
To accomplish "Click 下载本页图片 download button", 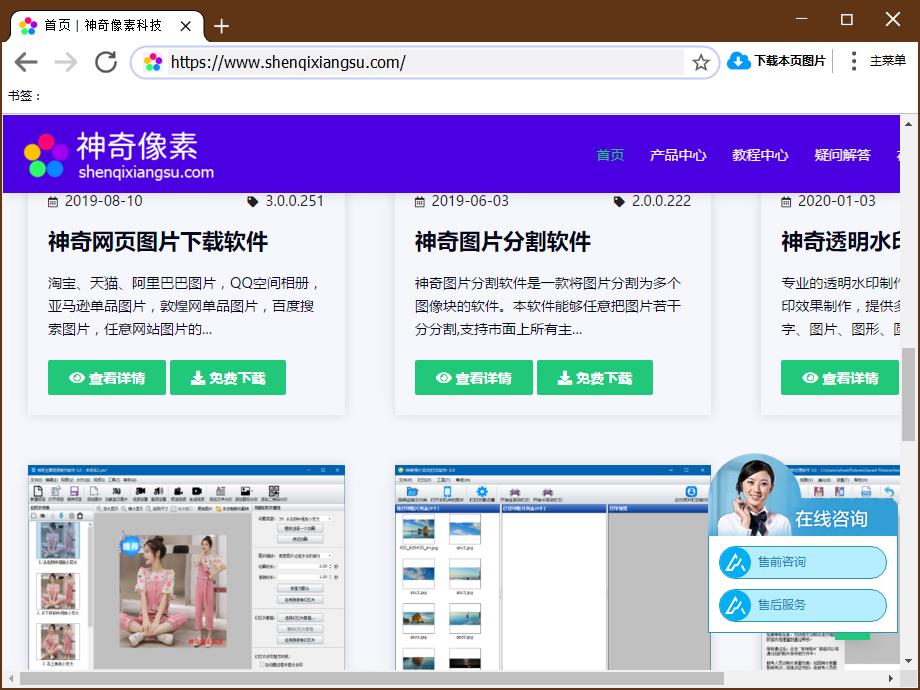I will (776, 60).
